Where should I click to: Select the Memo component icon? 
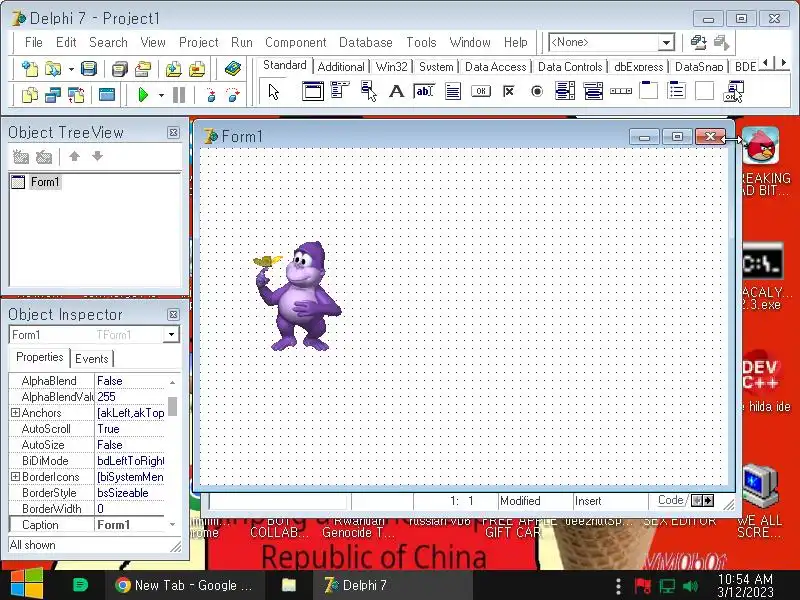(453, 91)
